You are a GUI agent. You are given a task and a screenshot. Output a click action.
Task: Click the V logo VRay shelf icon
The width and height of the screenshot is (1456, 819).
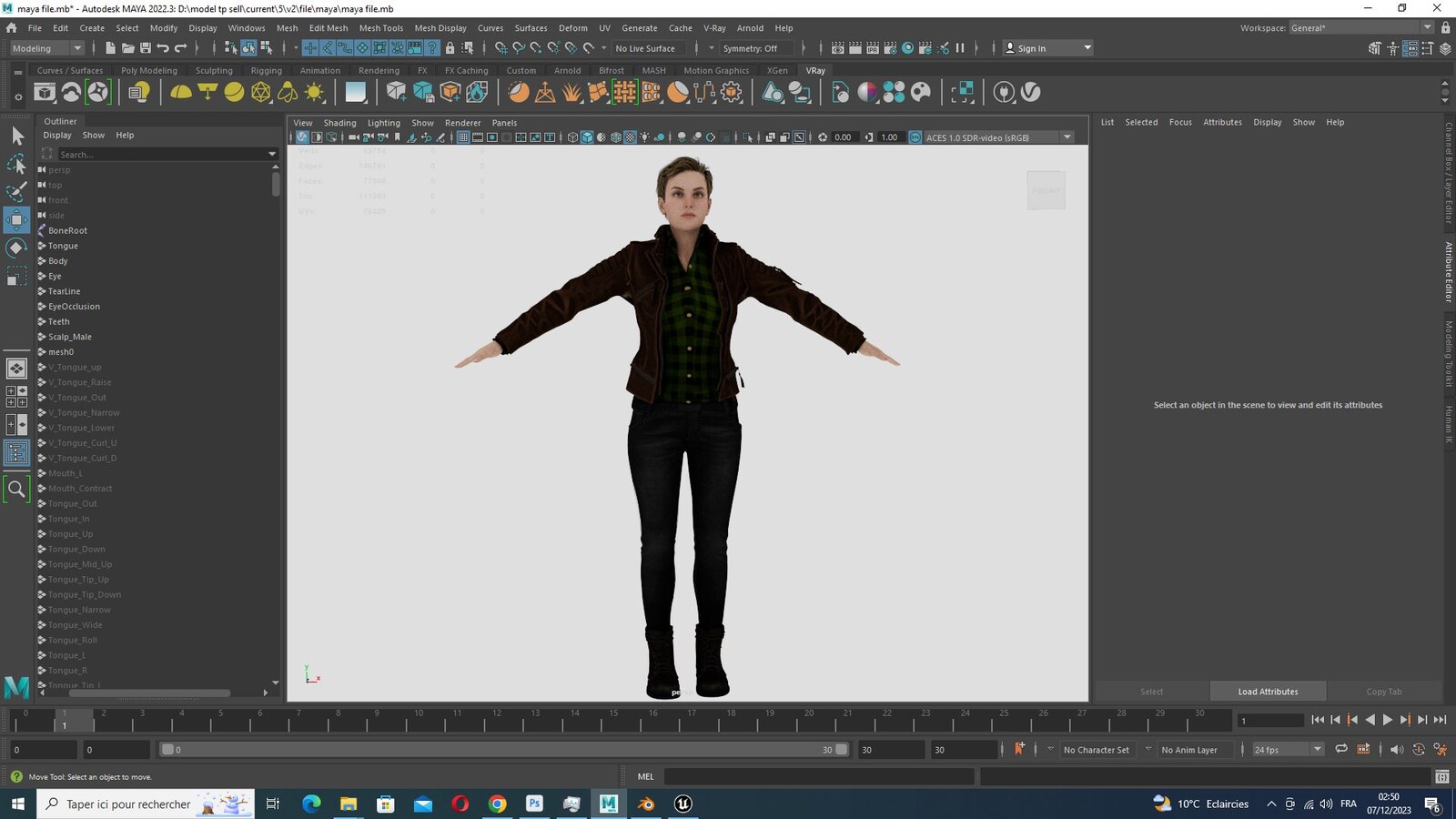point(1030,92)
